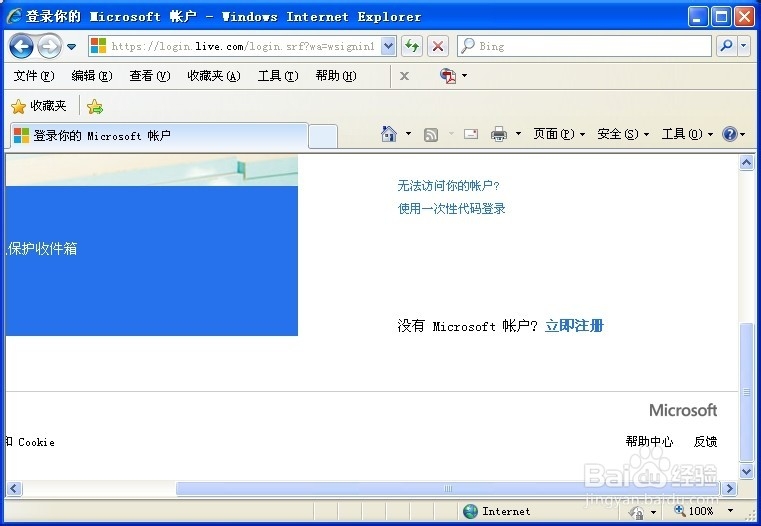Expand the Home dropdown arrow
Viewport: 761px width, 526px height.
(x=408, y=134)
